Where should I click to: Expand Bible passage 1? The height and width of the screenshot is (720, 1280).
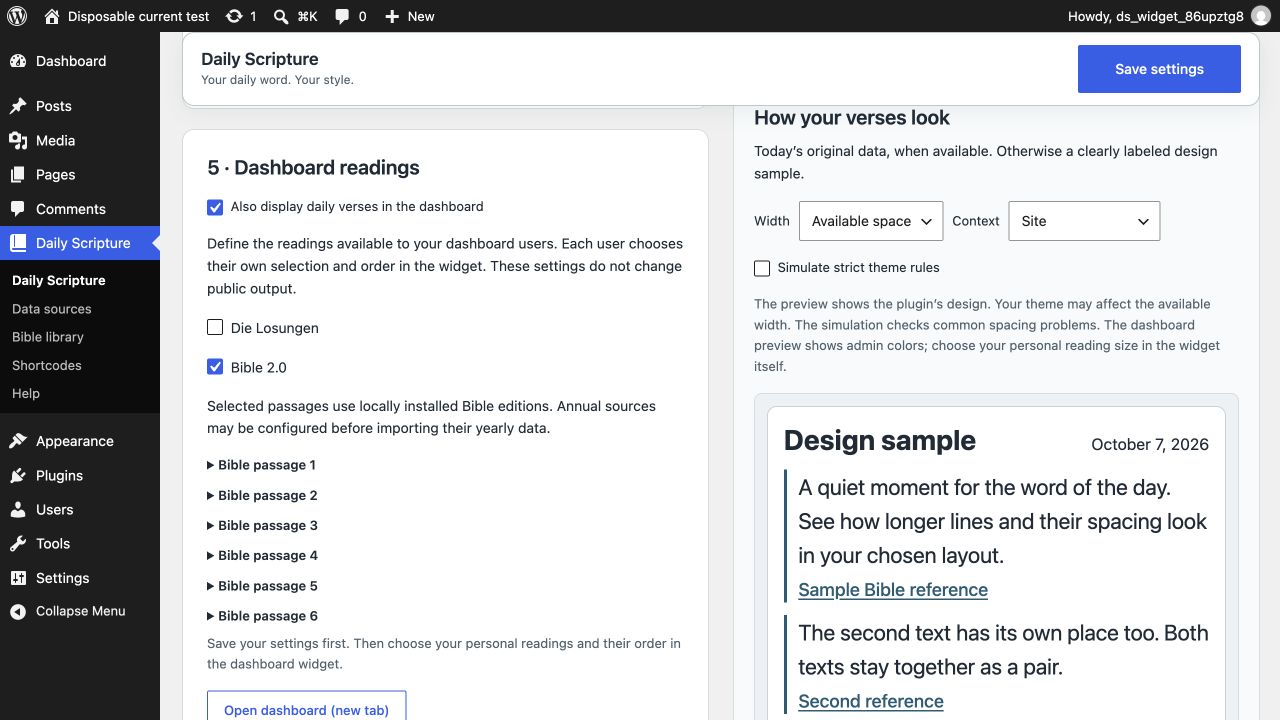(x=262, y=465)
